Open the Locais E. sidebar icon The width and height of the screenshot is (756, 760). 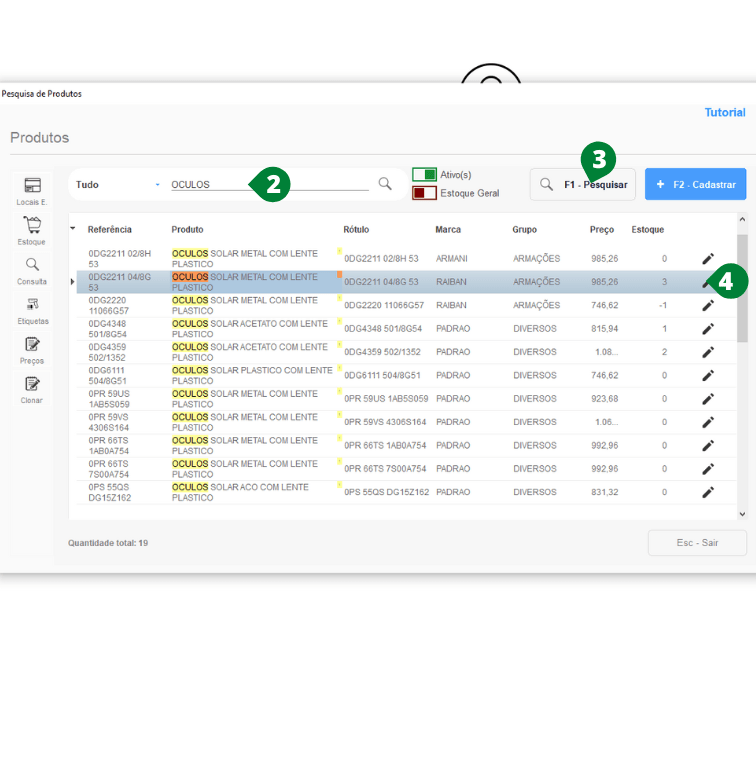(x=32, y=190)
